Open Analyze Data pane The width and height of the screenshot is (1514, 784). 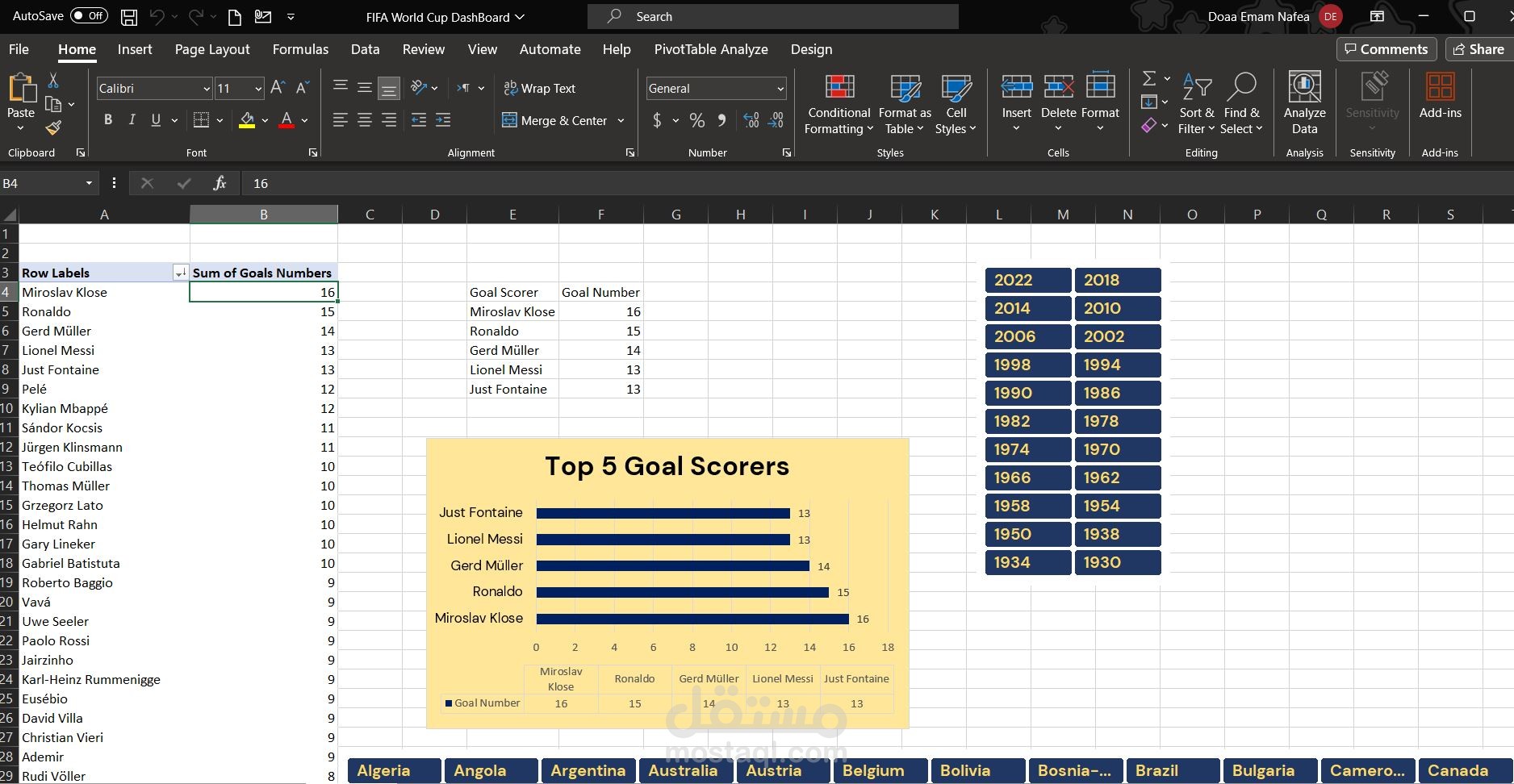1305,103
